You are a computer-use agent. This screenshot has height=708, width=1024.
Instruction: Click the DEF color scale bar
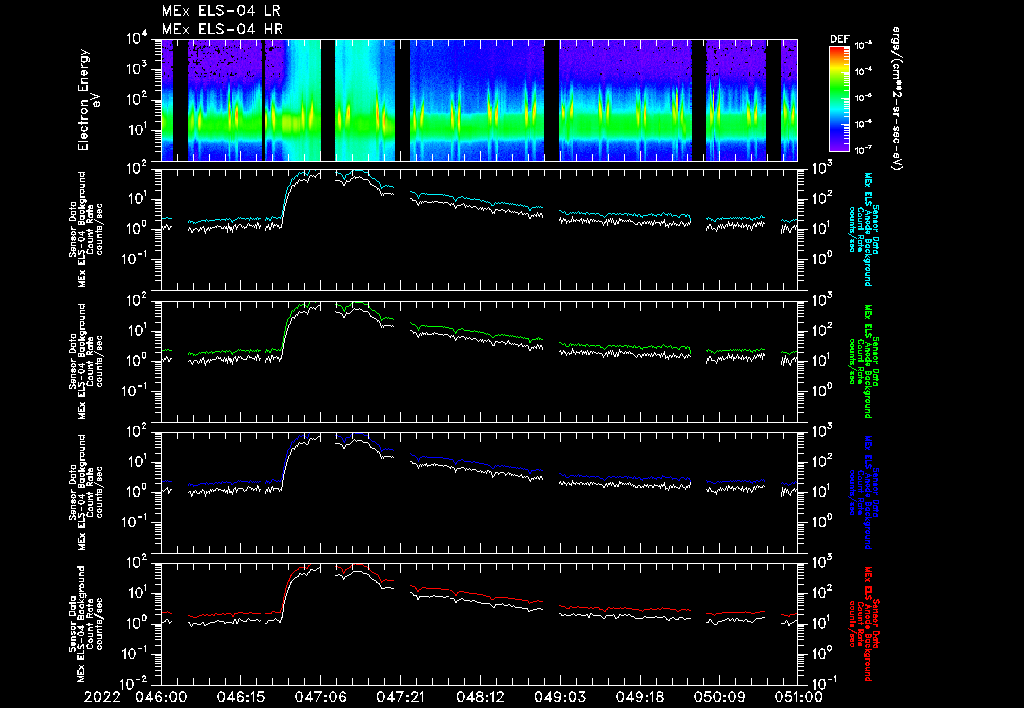[x=839, y=99]
